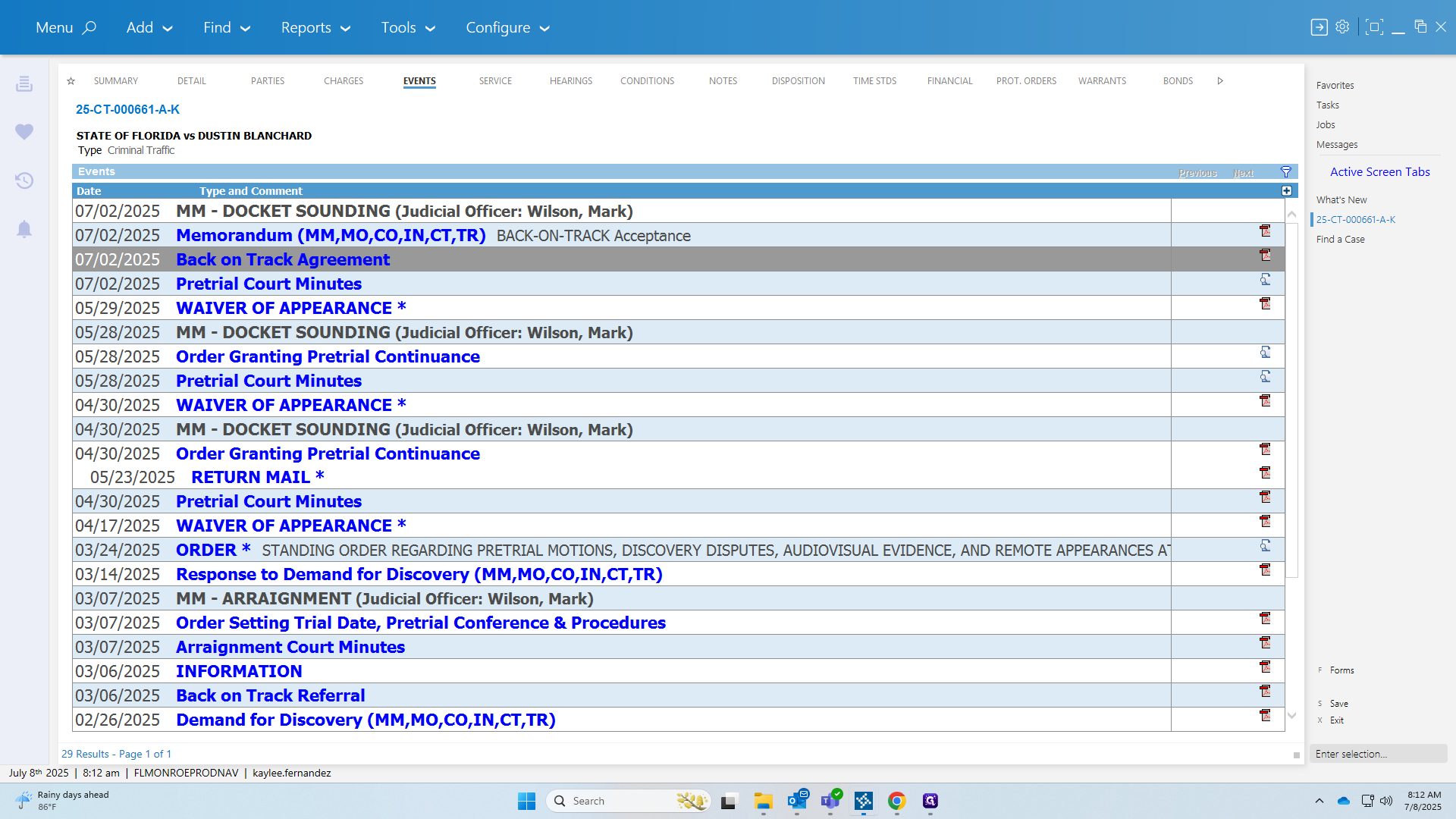The image size is (1456, 819).
Task: Click the Menu search button
Action: [65, 27]
